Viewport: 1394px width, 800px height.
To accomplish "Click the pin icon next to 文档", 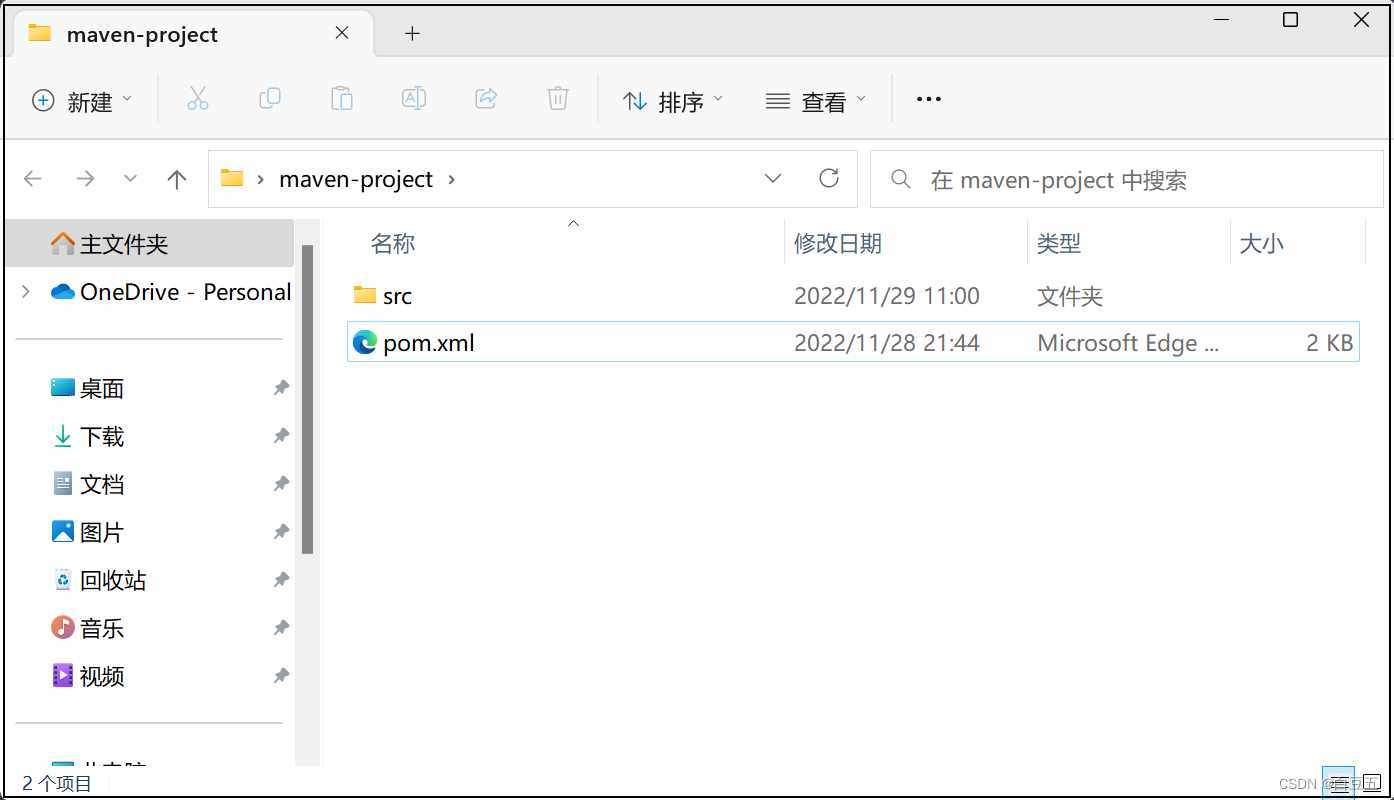I will coord(281,484).
